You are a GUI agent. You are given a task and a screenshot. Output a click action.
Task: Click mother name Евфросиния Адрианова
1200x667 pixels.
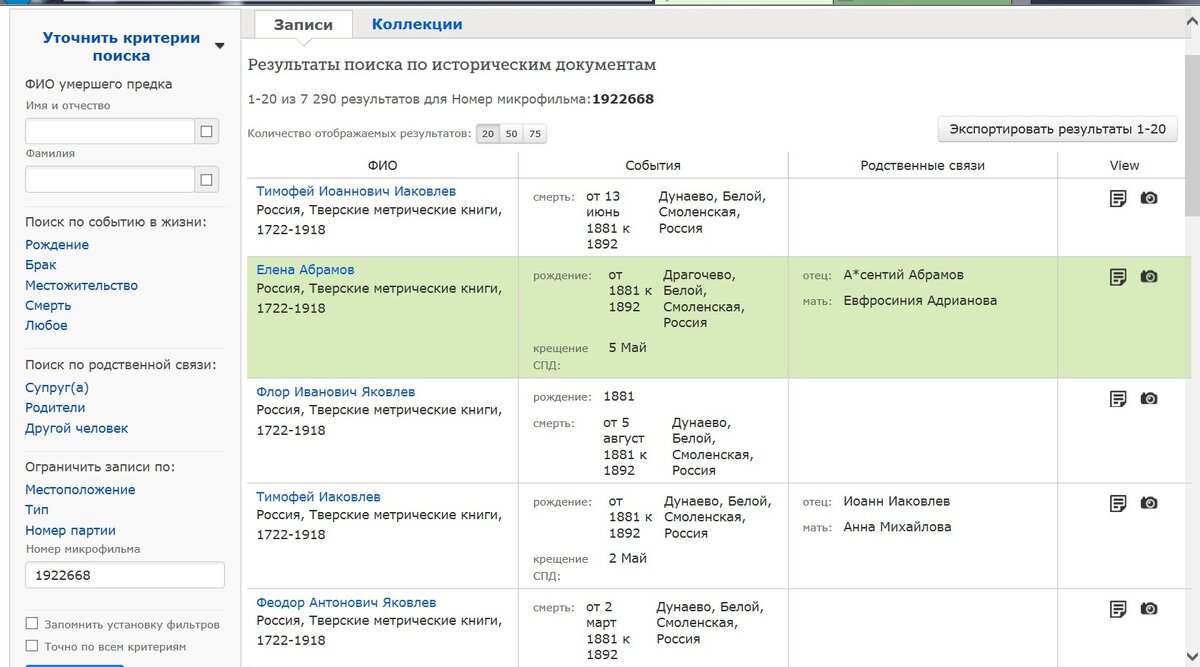[920, 300]
